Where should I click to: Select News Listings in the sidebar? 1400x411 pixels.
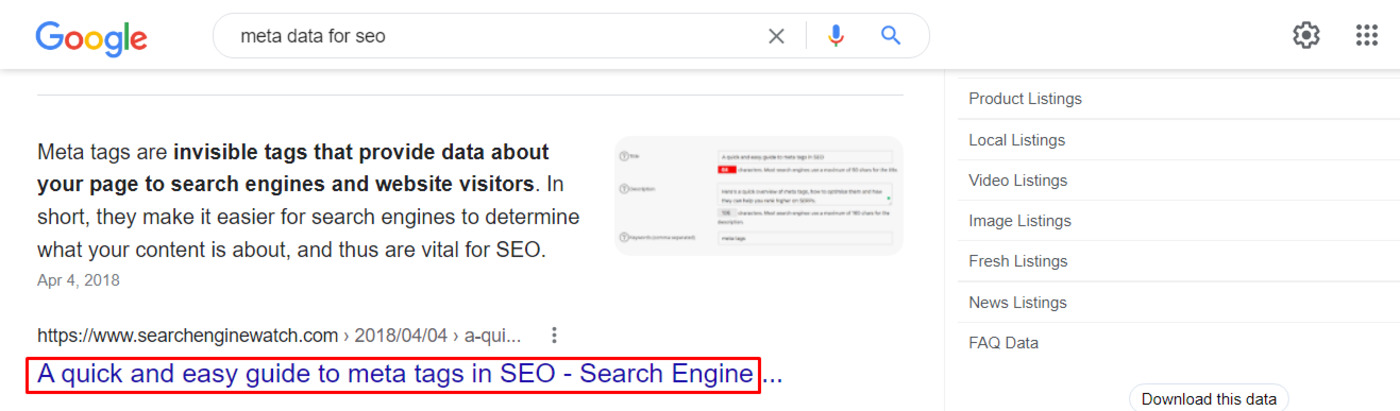pyautogui.click(x=1017, y=302)
